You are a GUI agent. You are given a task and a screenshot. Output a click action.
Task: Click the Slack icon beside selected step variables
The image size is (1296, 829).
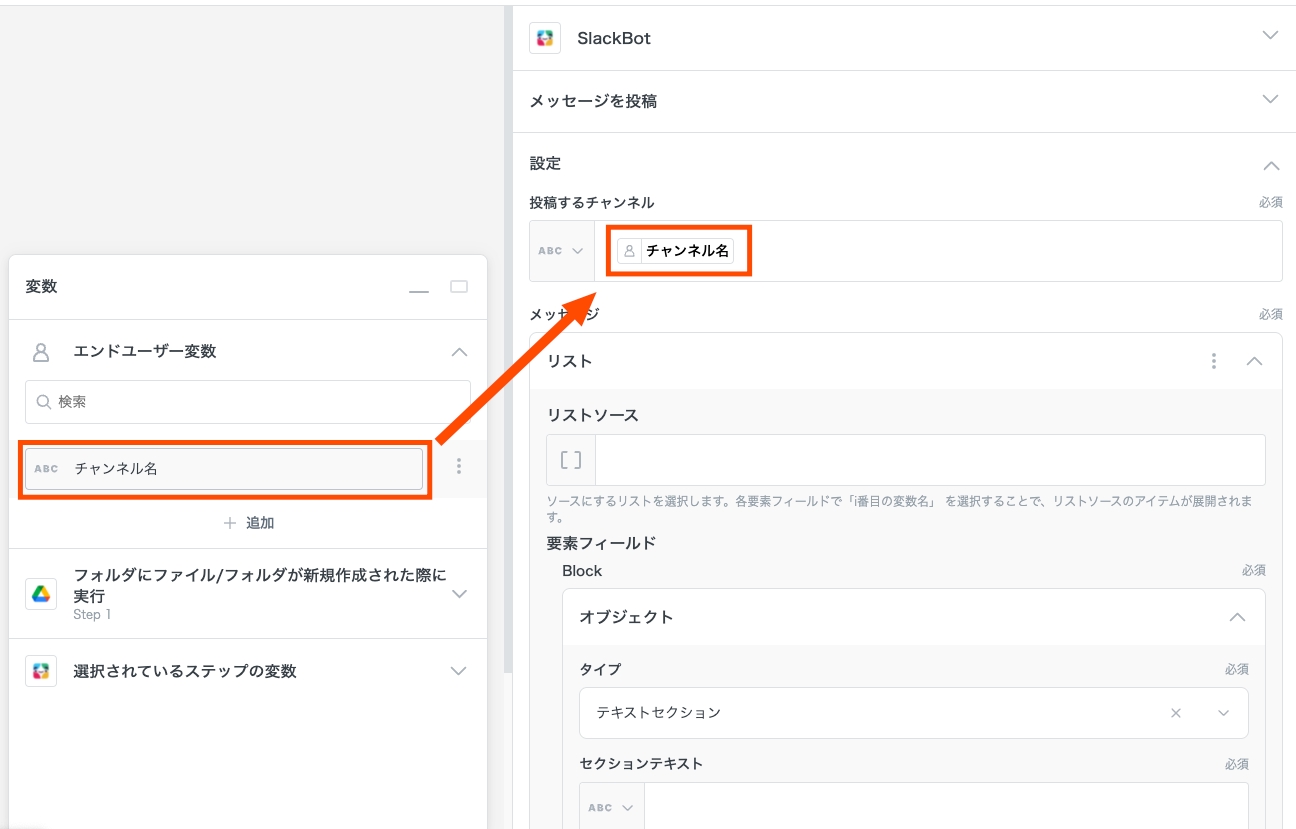pyautogui.click(x=41, y=671)
